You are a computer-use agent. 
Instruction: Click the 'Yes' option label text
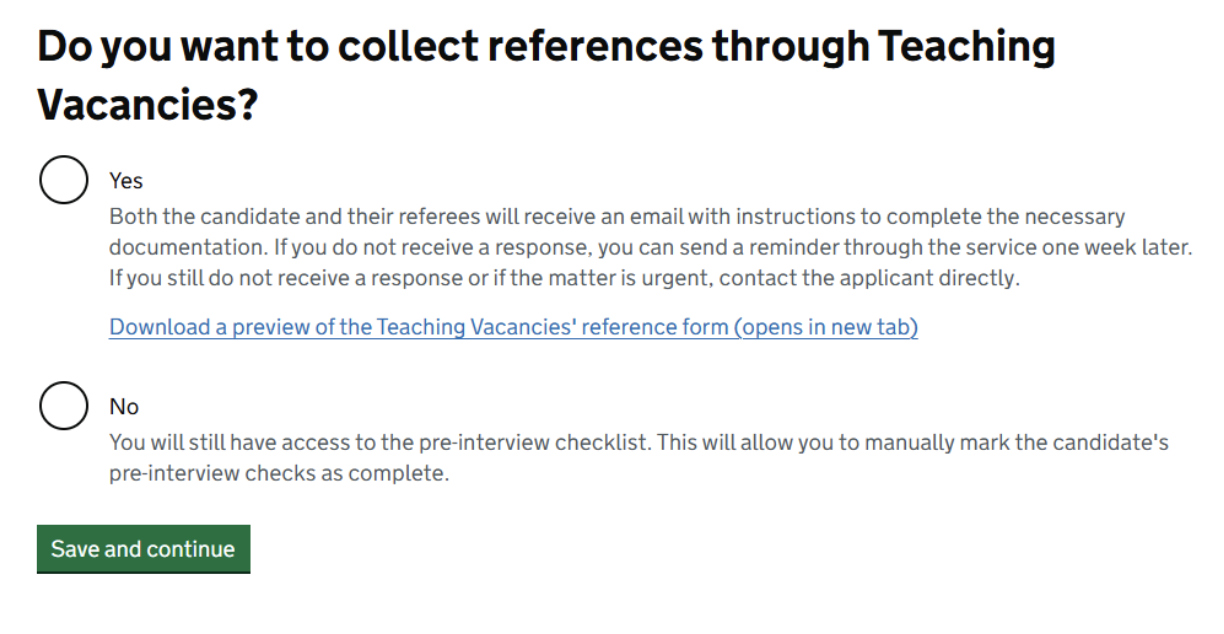[x=126, y=181]
